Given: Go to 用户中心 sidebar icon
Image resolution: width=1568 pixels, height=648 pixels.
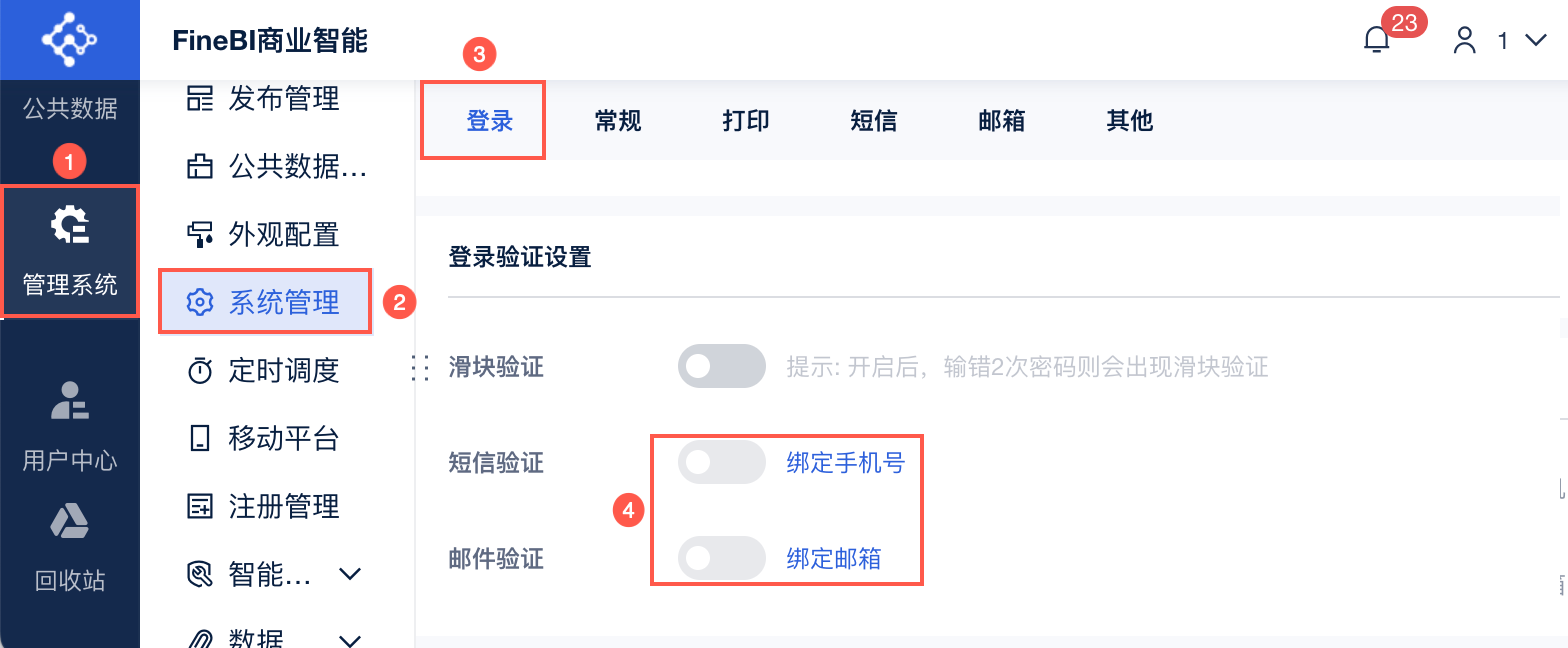Looking at the screenshot, I should [x=69, y=400].
